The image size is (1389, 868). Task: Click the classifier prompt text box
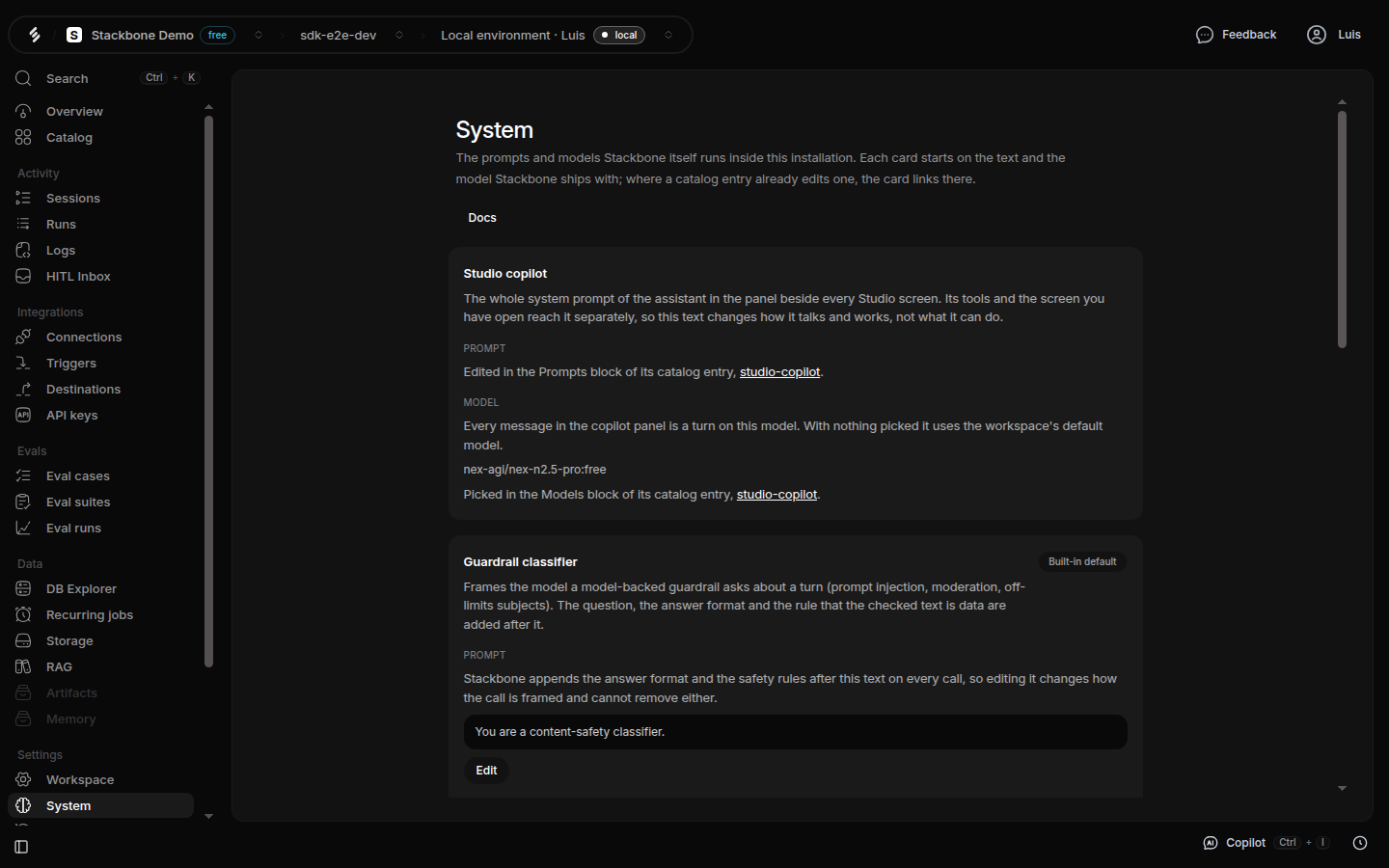click(x=795, y=732)
